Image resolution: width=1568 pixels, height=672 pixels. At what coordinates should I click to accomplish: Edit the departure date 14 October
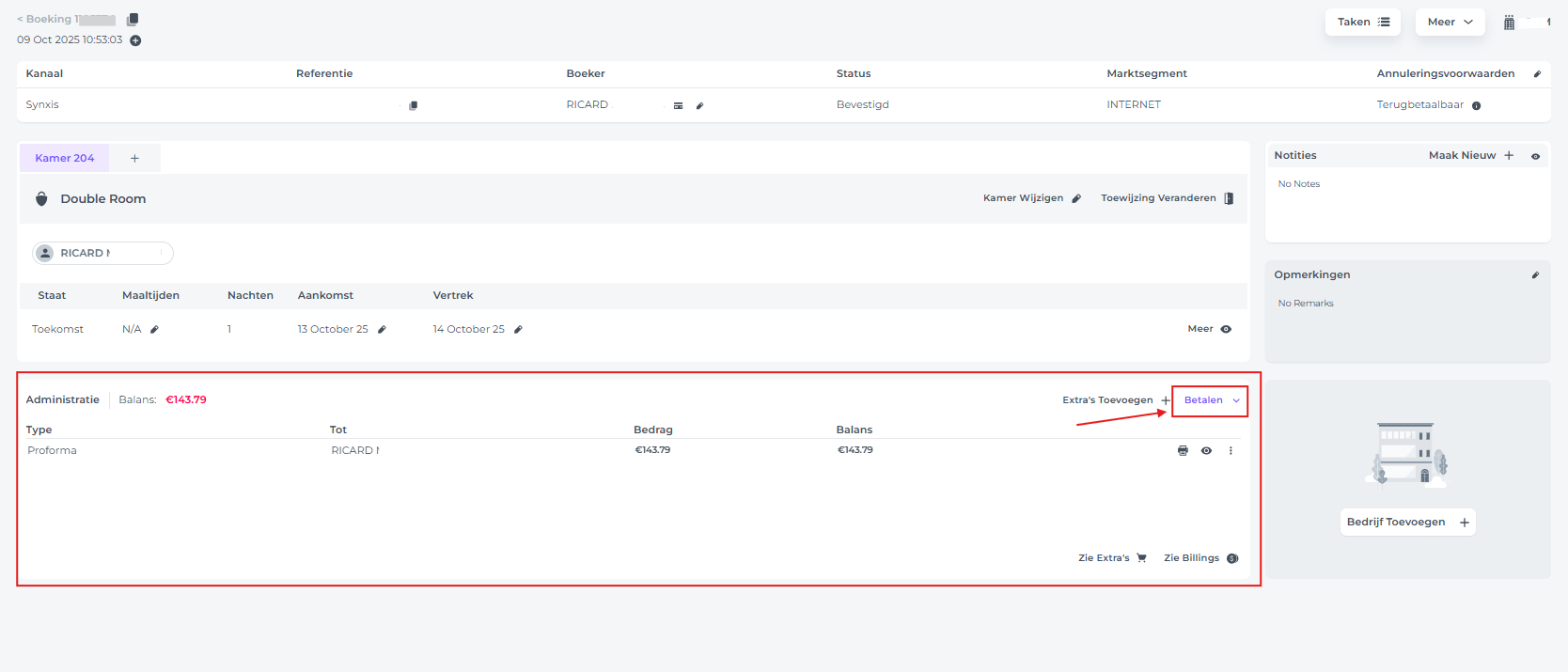point(518,330)
